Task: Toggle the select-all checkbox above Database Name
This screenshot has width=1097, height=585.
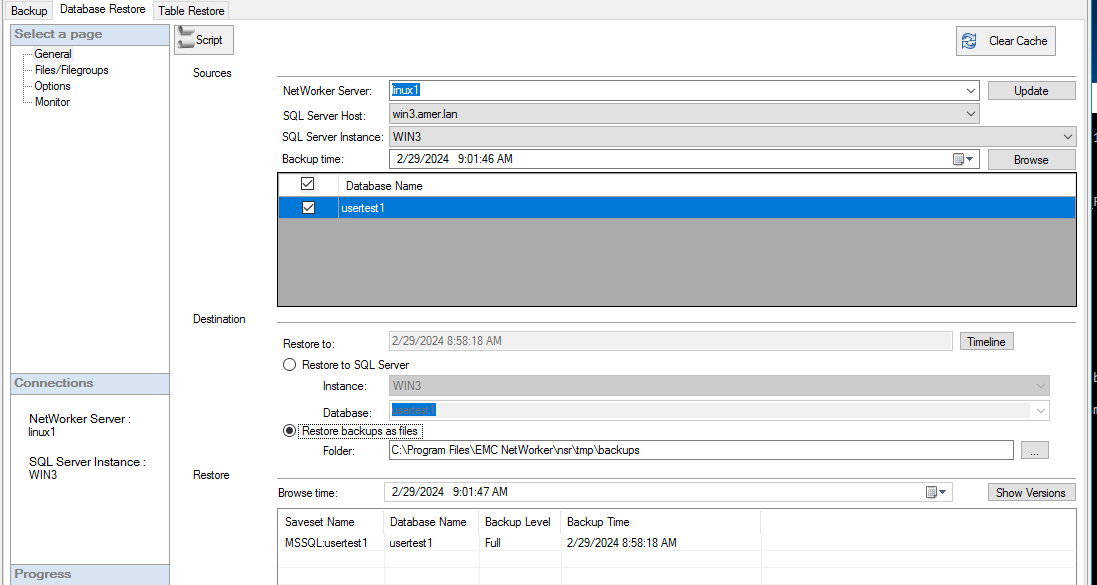Action: click(307, 184)
